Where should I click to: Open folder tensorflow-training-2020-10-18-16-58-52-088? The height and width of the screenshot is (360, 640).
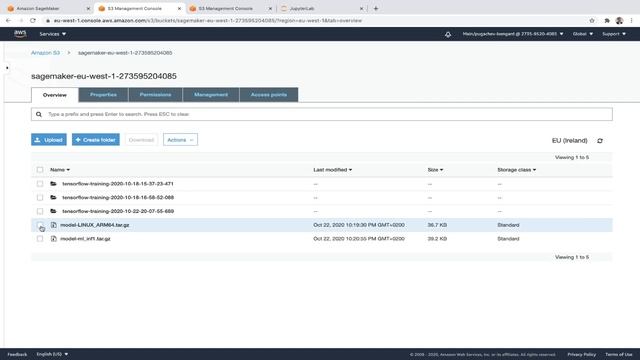(118, 198)
